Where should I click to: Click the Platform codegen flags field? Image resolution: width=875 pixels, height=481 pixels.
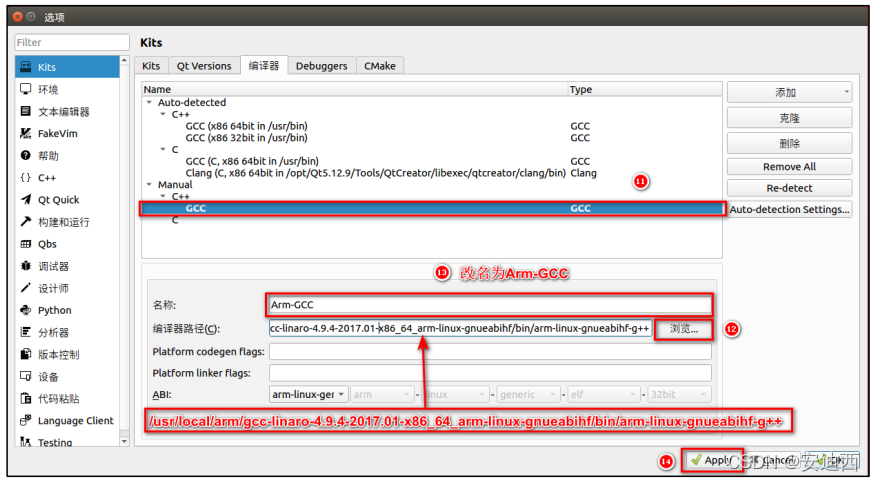click(x=490, y=352)
